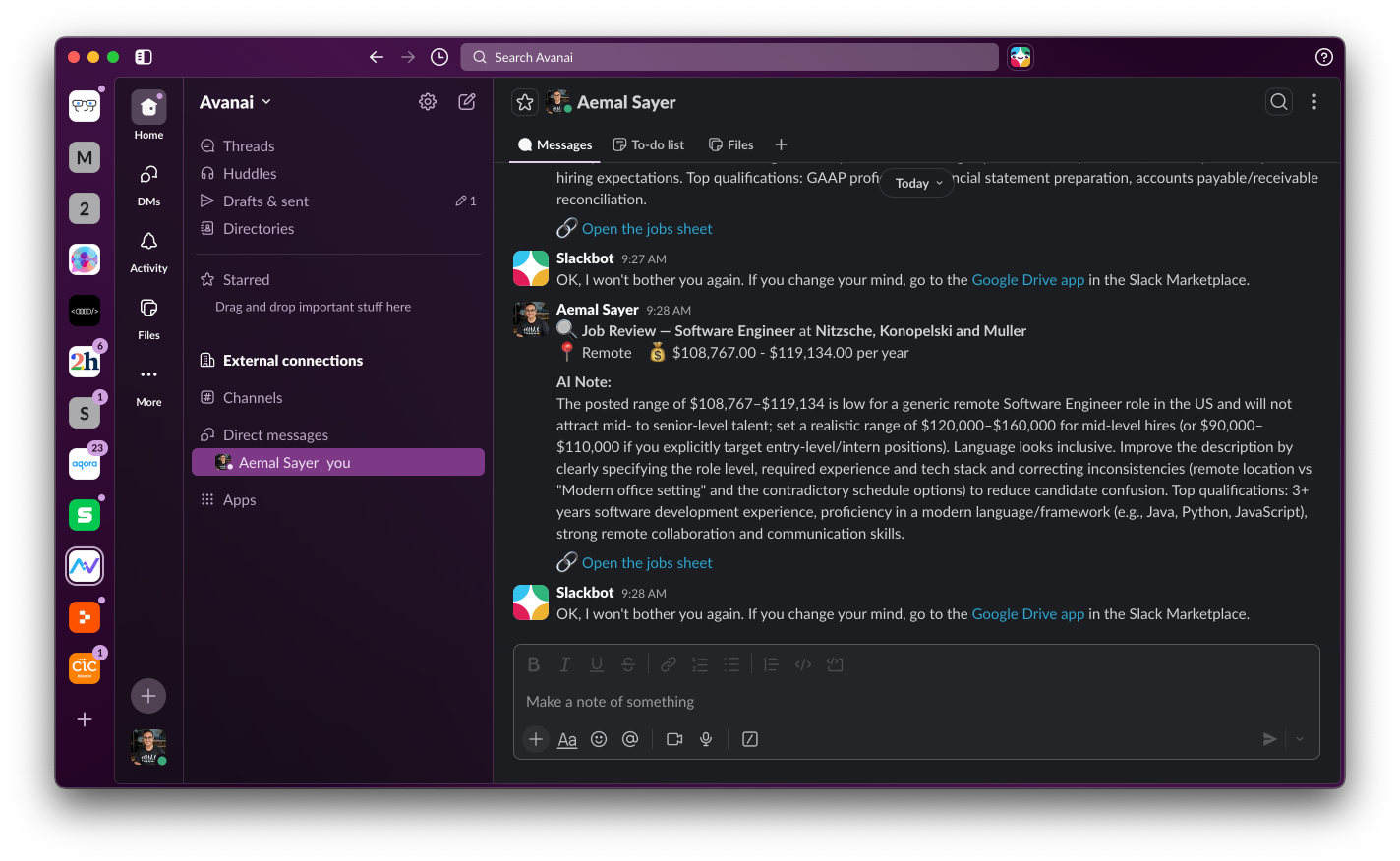Image resolution: width=1400 pixels, height=861 pixels.
Task: Open the history clock icon
Action: pos(439,57)
